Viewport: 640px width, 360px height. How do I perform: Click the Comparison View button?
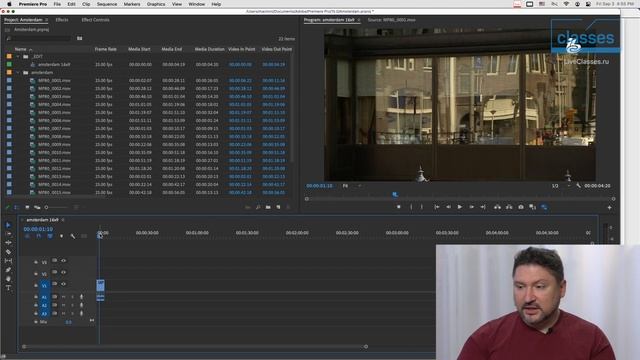(x=532, y=207)
